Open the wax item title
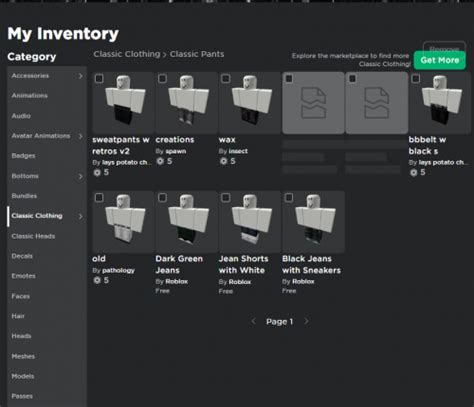Image resolution: width=474 pixels, height=407 pixels. 227,140
